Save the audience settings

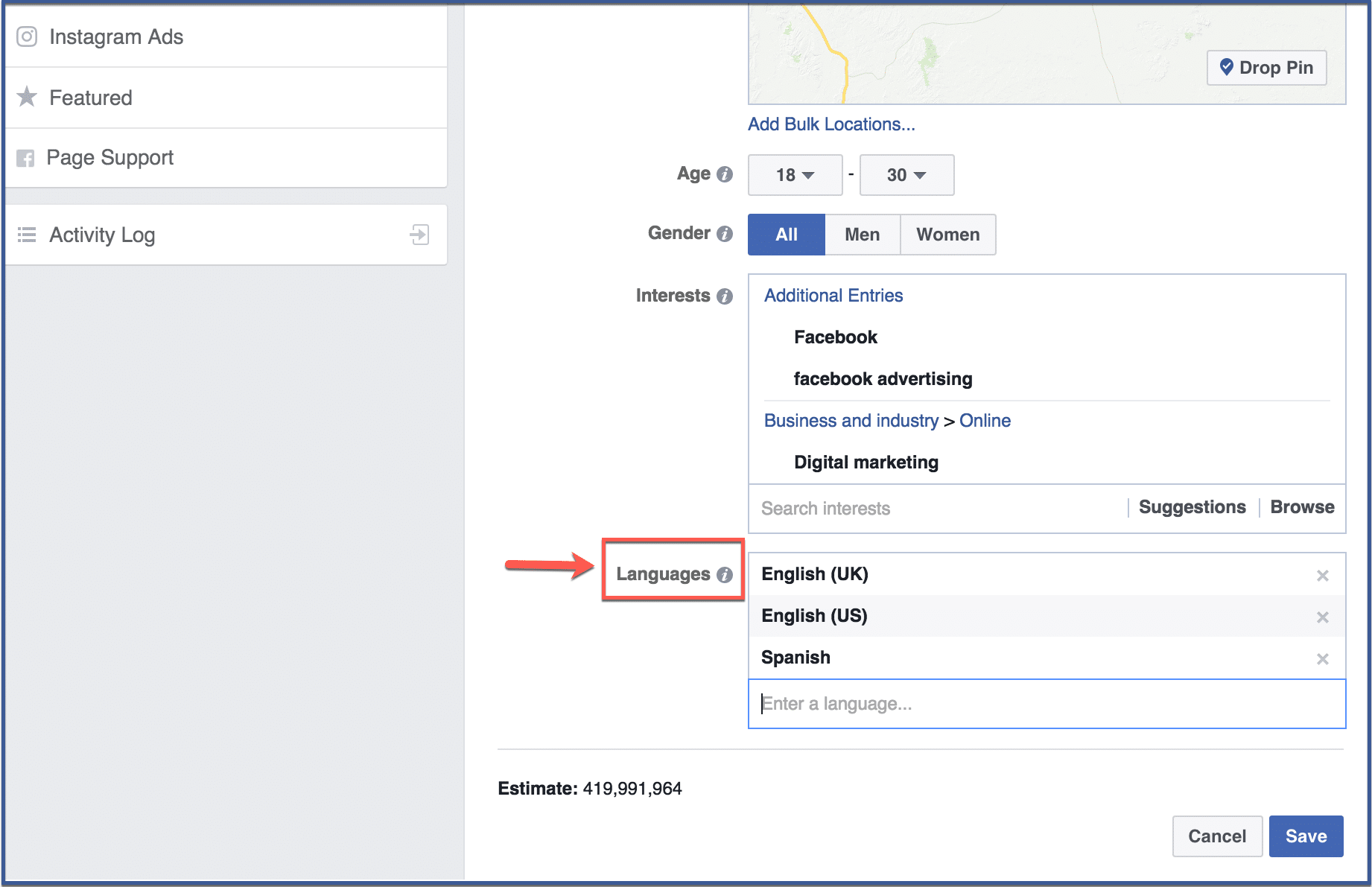click(x=1306, y=836)
